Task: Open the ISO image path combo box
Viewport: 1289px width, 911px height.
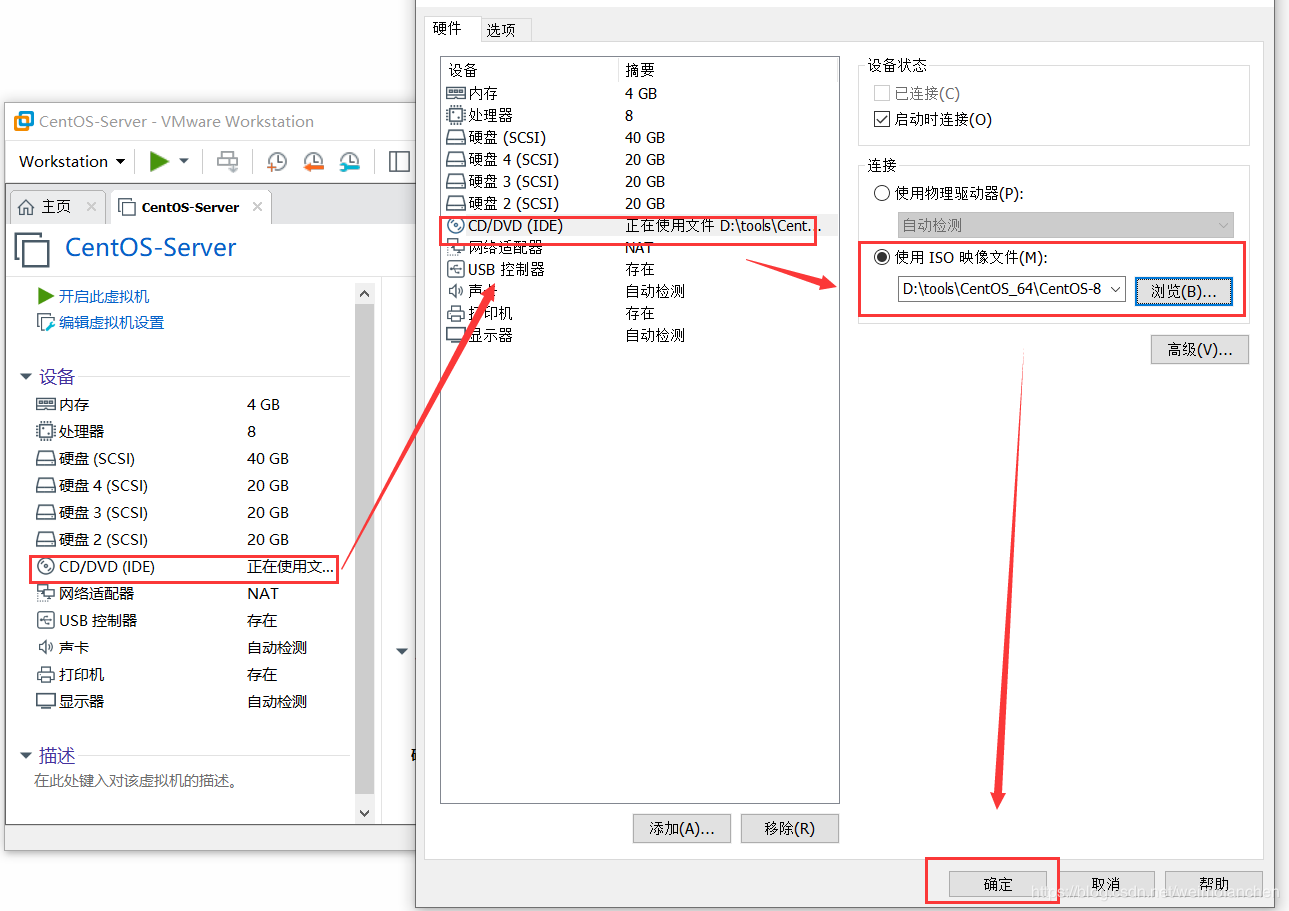Action: (1012, 289)
